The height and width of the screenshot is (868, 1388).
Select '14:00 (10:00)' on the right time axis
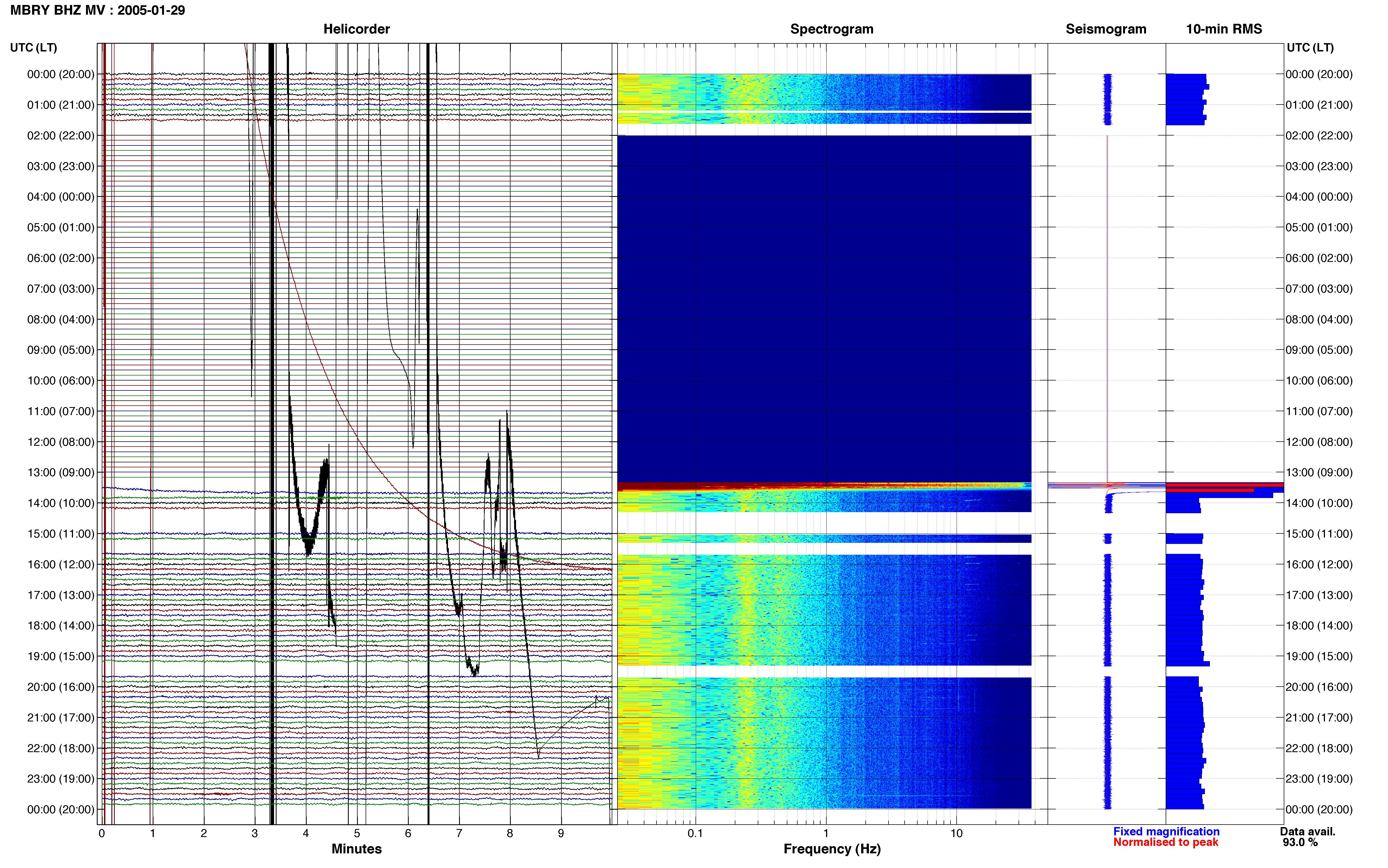(x=1319, y=503)
